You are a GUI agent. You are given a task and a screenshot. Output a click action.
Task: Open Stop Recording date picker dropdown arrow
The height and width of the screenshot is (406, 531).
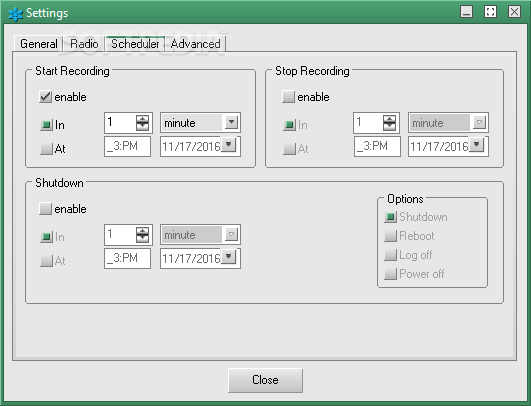[477, 145]
